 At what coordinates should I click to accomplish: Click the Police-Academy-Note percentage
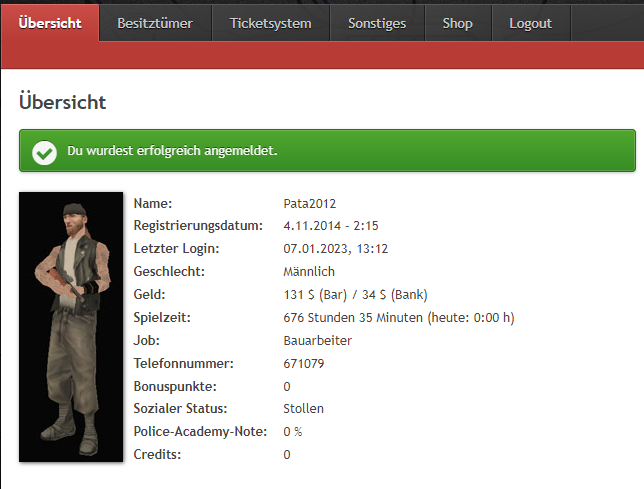coord(292,432)
